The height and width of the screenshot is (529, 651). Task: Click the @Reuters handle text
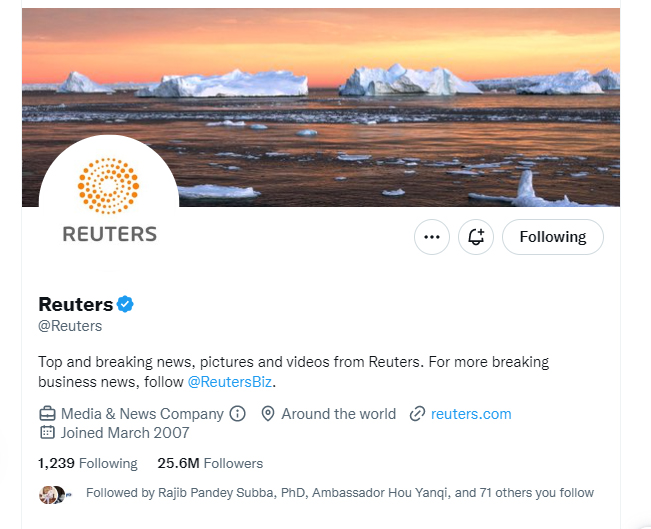pyautogui.click(x=70, y=326)
